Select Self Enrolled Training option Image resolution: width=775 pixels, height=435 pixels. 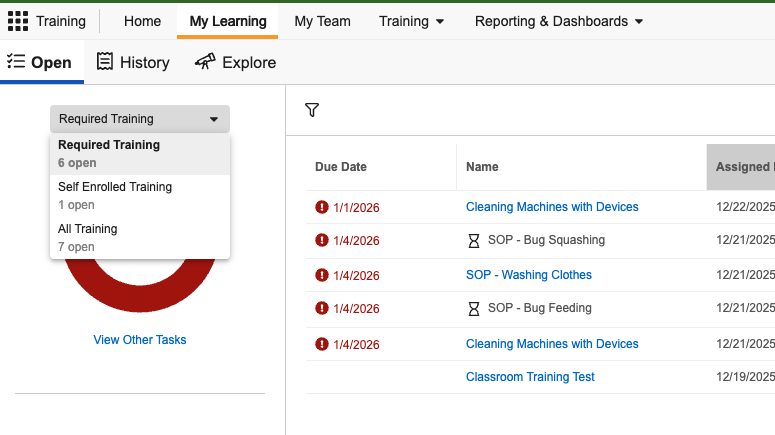115,195
